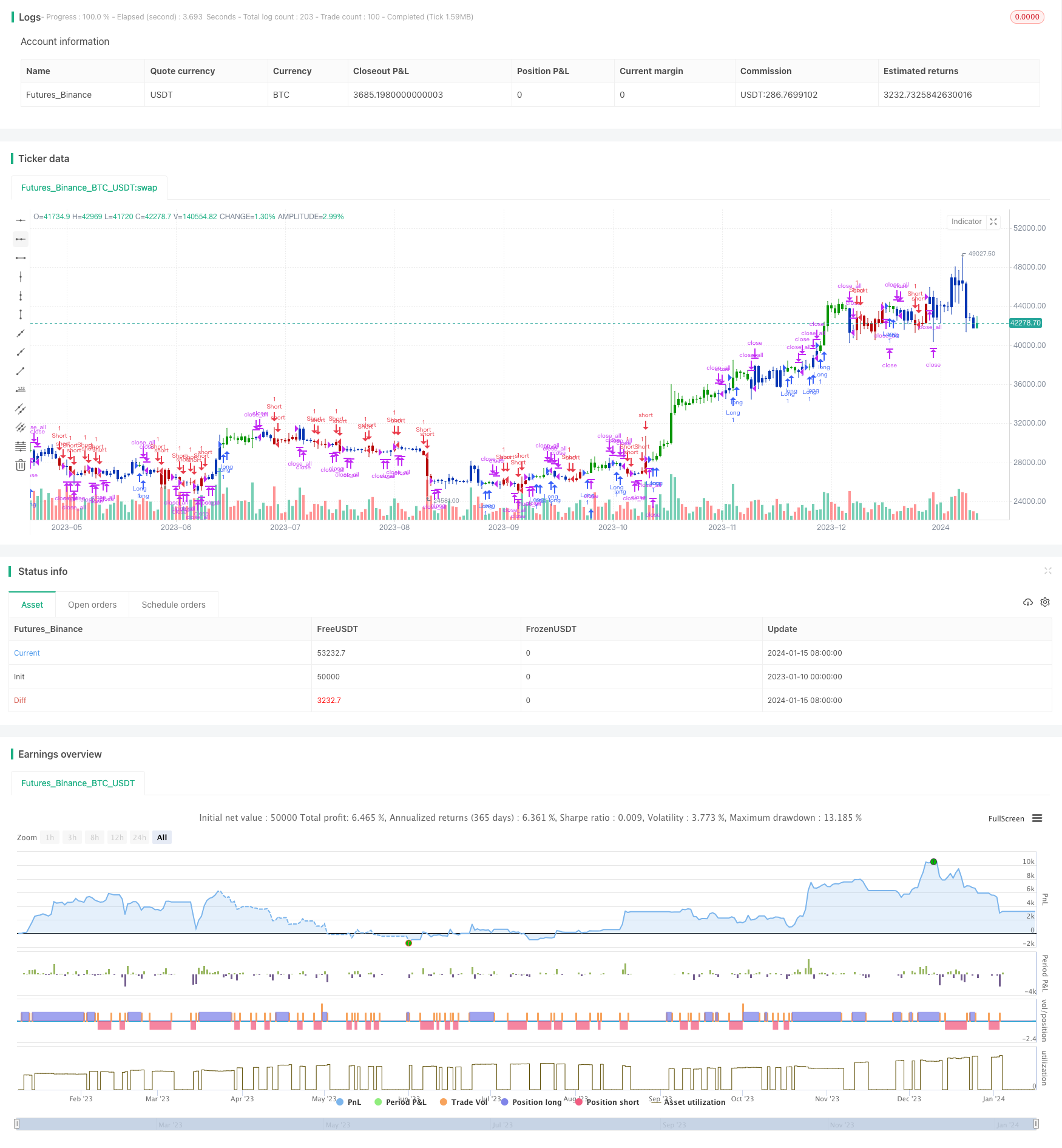Click the Futures_Binance name cell in account table
Screen dimensions: 1062x1148
59,95
